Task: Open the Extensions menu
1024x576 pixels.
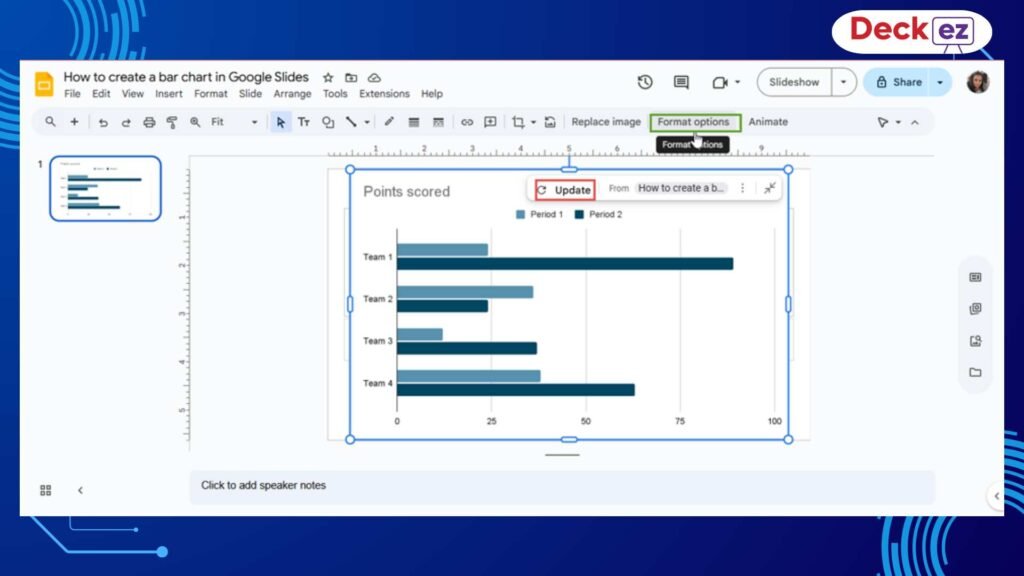Action: pos(384,93)
